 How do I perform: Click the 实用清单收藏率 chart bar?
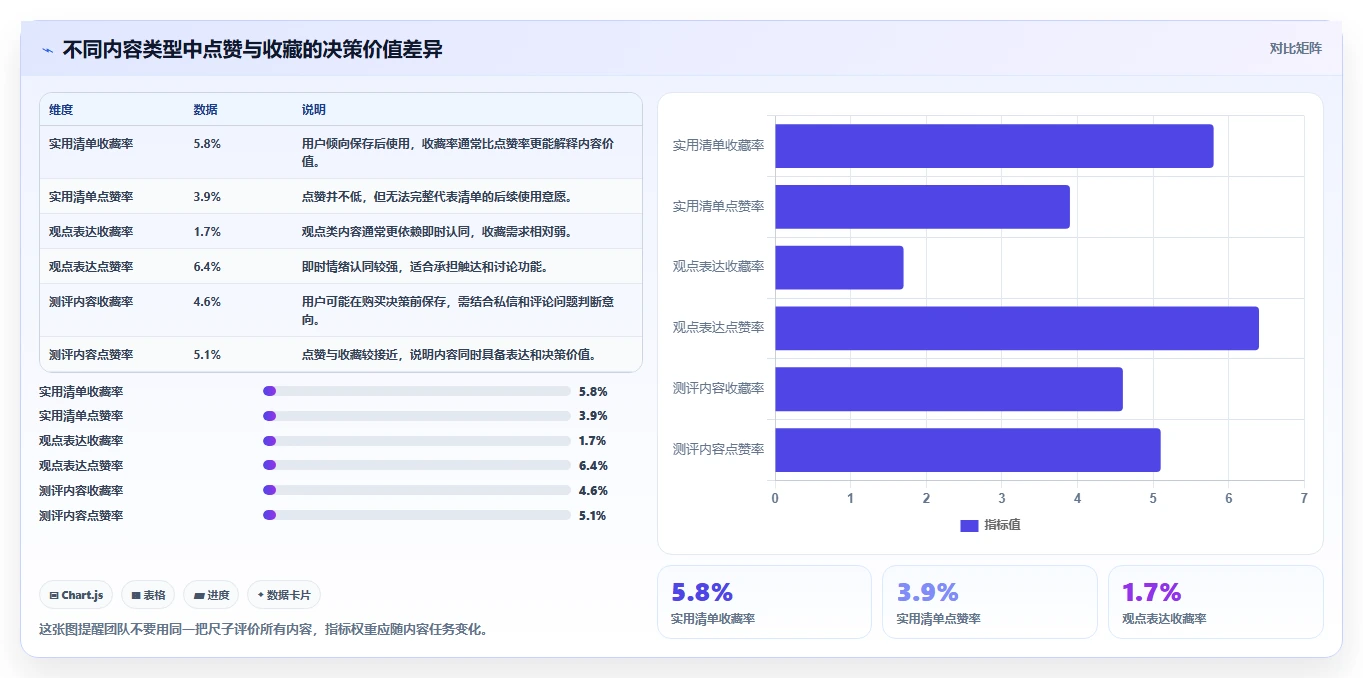click(994, 146)
